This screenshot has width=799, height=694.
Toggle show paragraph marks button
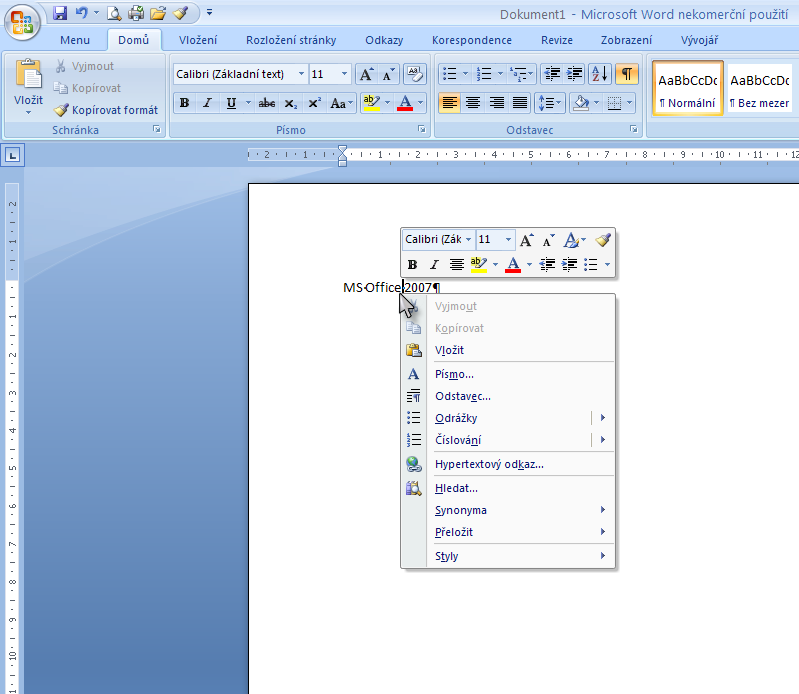point(627,74)
